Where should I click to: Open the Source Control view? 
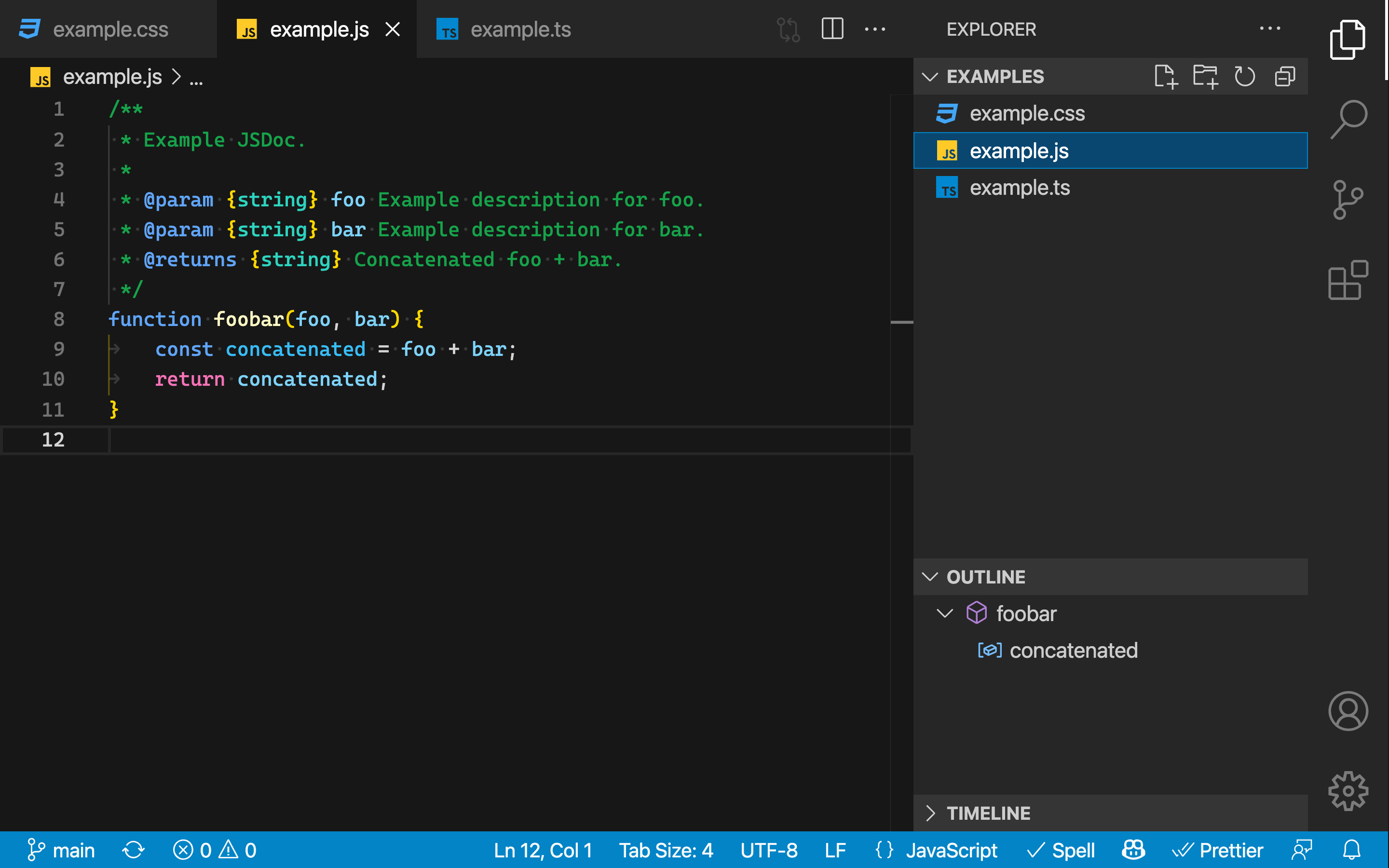1348,200
